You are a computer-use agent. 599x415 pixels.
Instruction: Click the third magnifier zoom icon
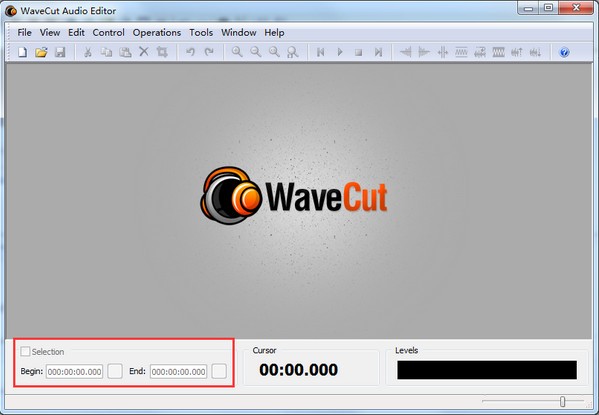click(x=274, y=52)
